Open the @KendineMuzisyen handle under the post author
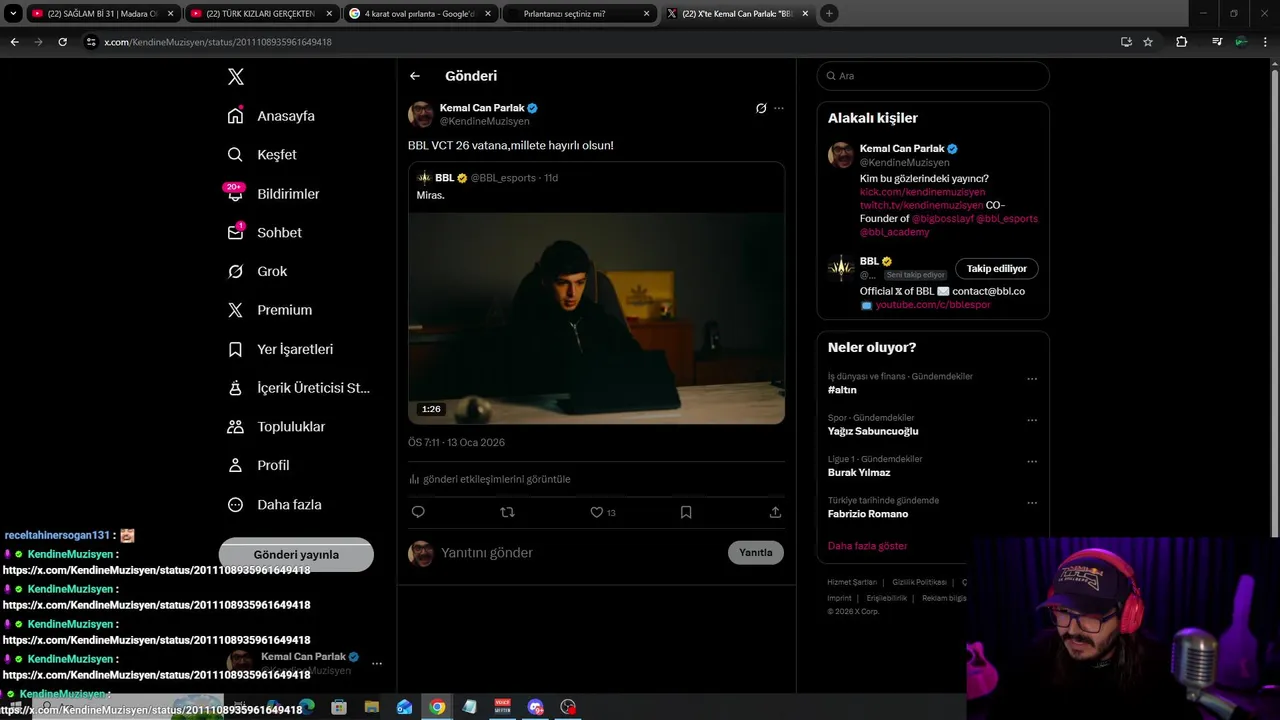The image size is (1280, 720). coord(485,121)
